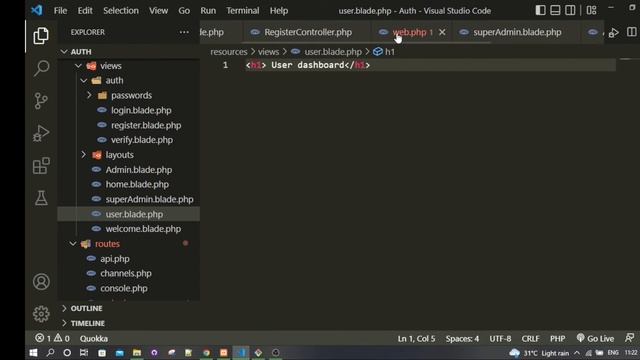Open the Testing flask view

(41, 198)
